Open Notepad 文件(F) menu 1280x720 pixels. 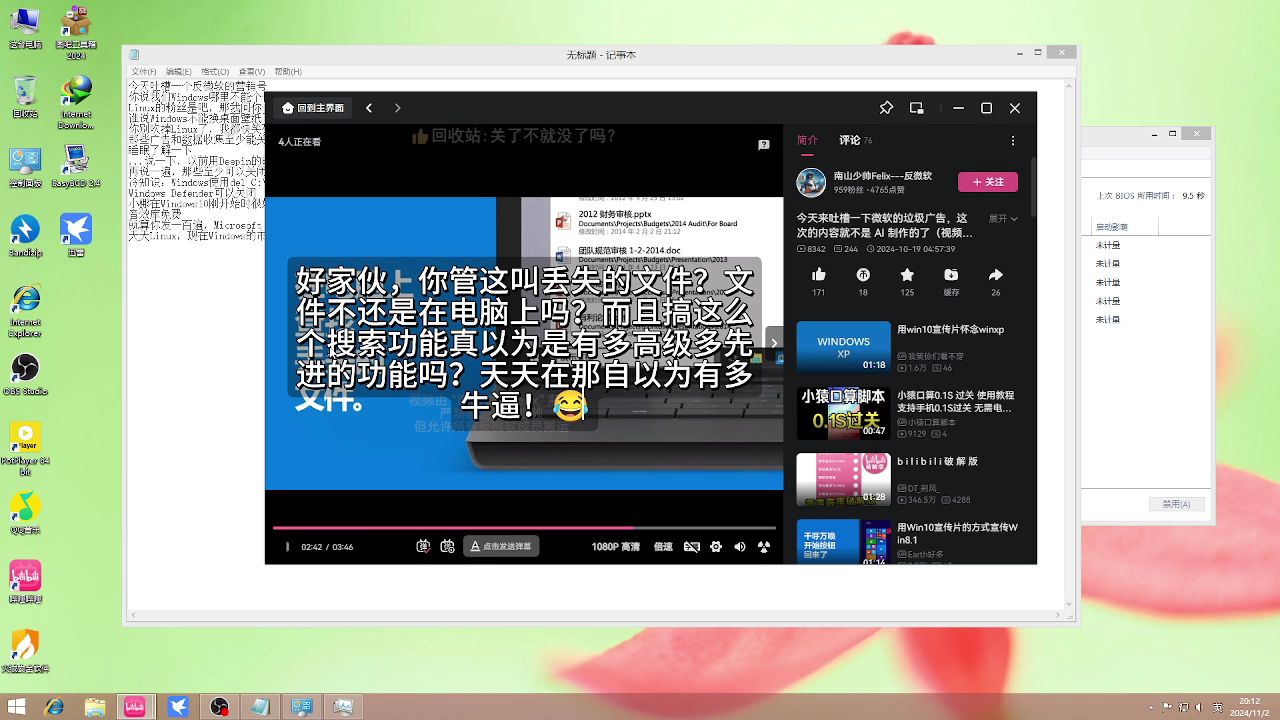click(x=144, y=72)
